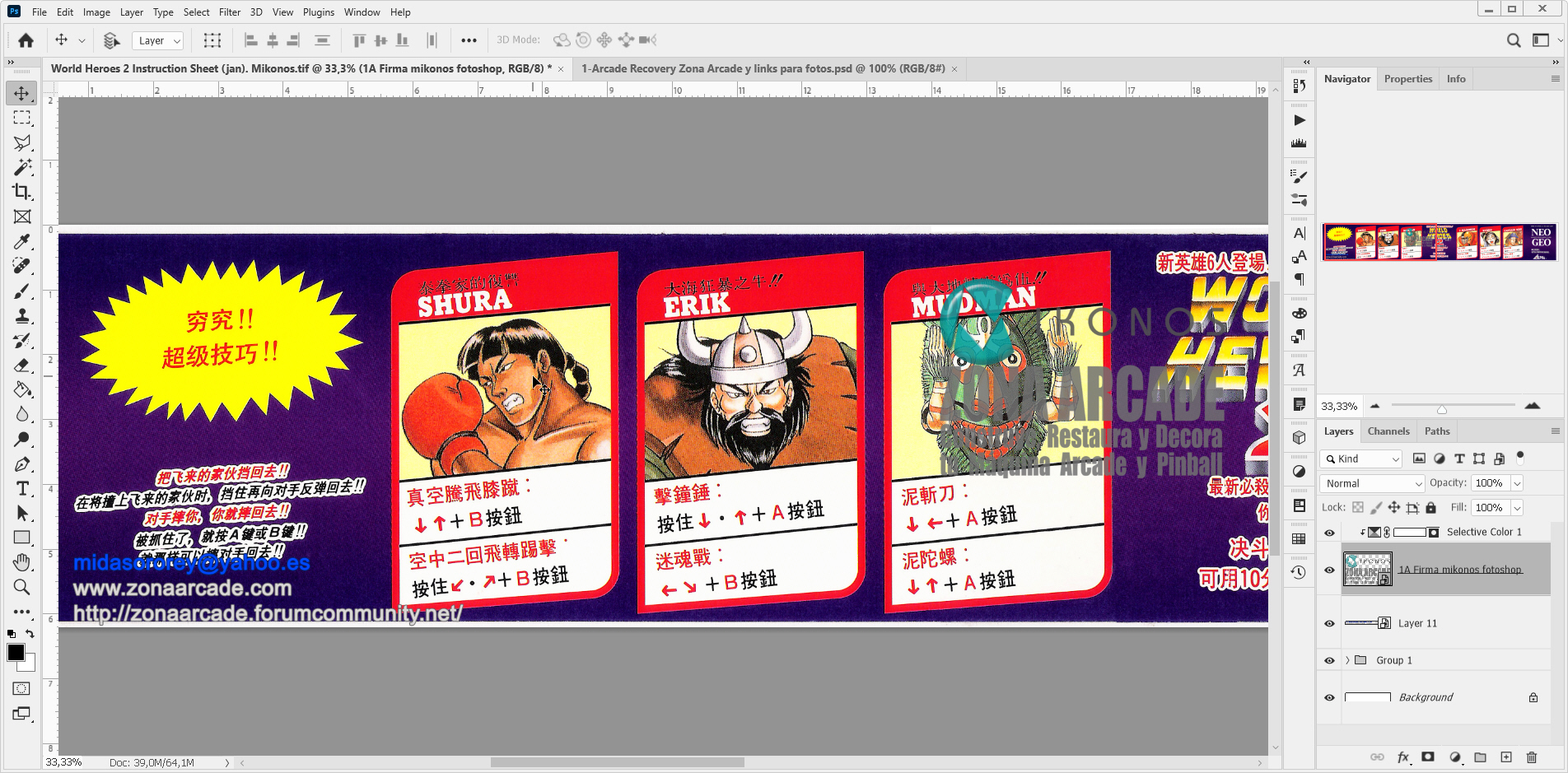1568x773 pixels.
Task: Click the lock transparent pixels icon
Action: click(x=1360, y=508)
